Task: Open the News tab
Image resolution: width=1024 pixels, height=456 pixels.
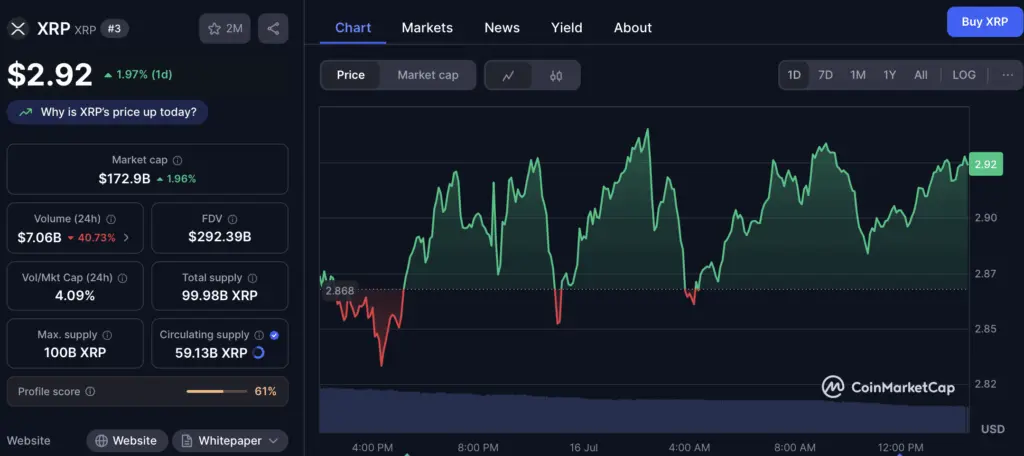Action: click(502, 27)
